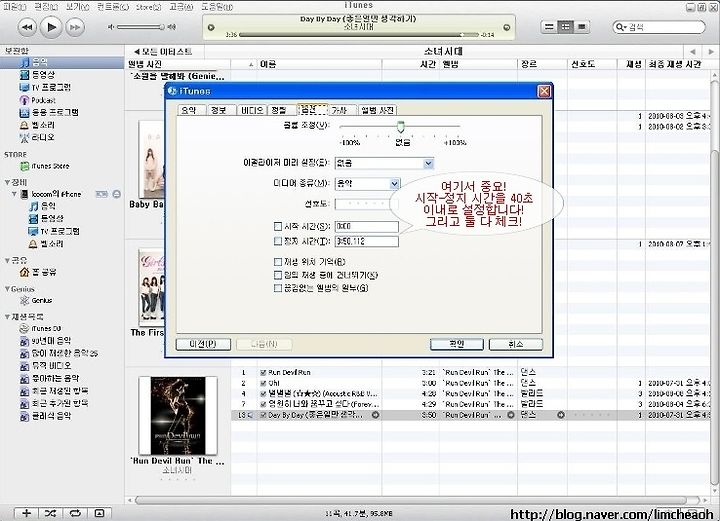720x521 pixels.
Task: Collapse the Genius section triangle
Action: tap(7, 289)
